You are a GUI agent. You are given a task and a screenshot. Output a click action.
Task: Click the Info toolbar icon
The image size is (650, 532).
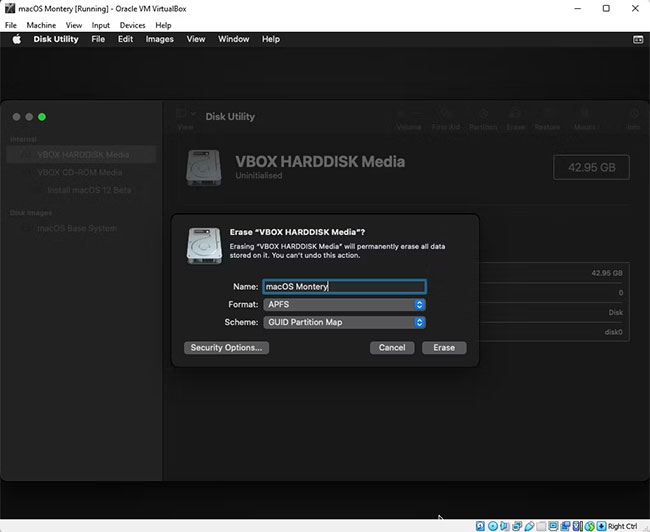click(x=634, y=114)
